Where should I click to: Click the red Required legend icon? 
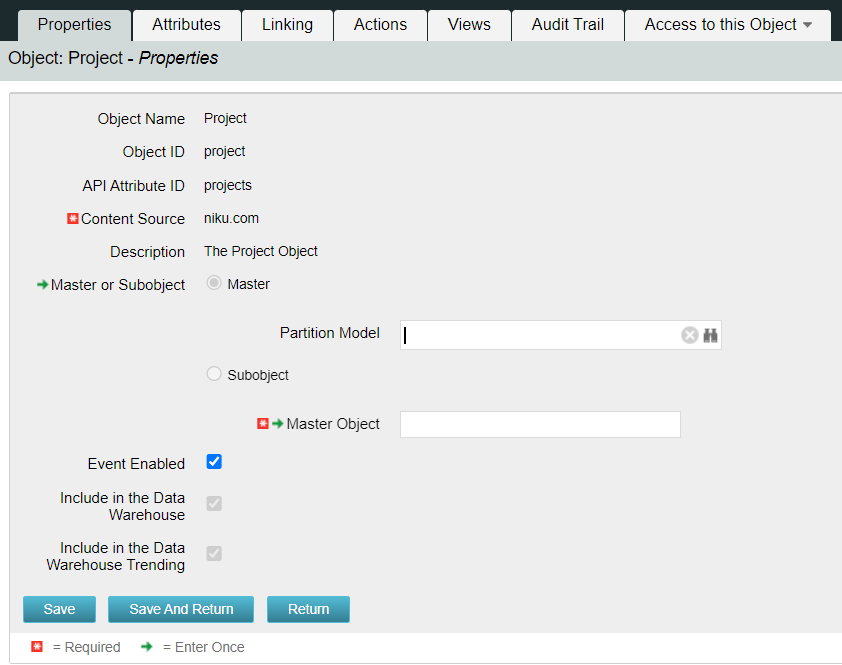[37, 647]
